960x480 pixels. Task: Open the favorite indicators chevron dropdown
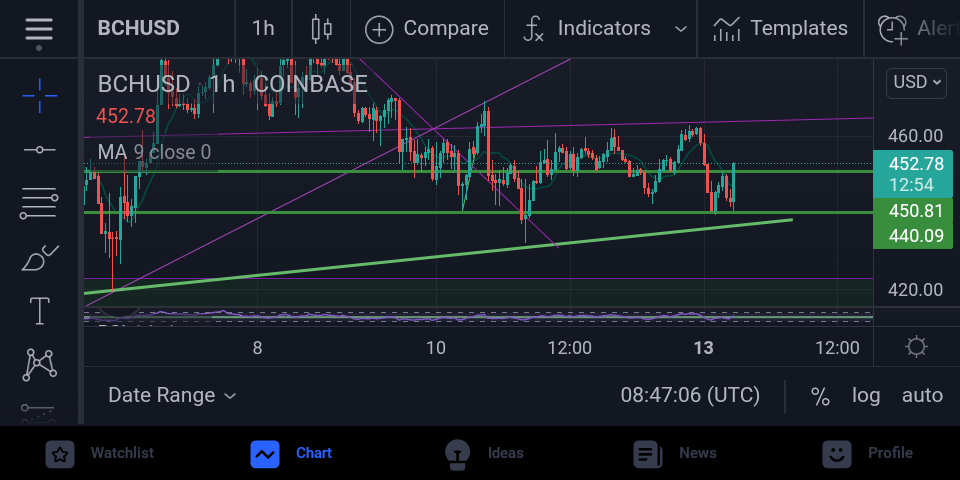click(680, 29)
